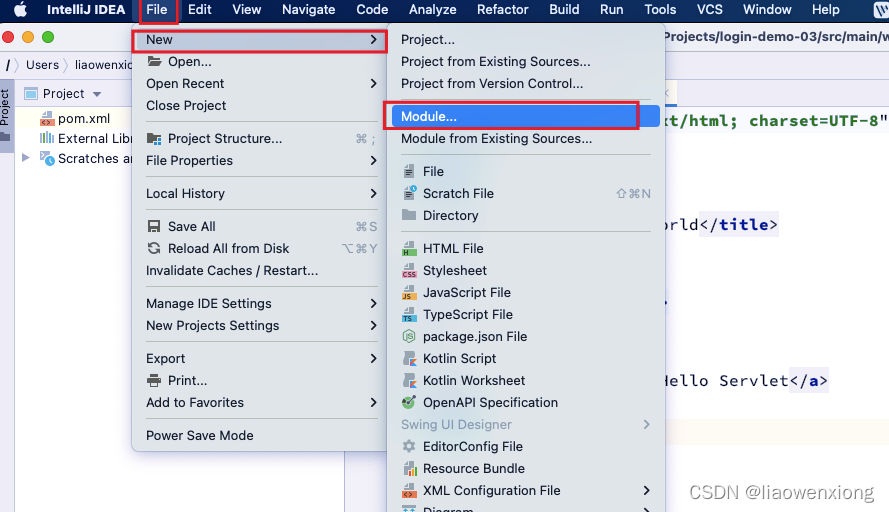Click Users breadcrumb in navigation bar
This screenshot has width=889, height=512.
click(x=43, y=65)
